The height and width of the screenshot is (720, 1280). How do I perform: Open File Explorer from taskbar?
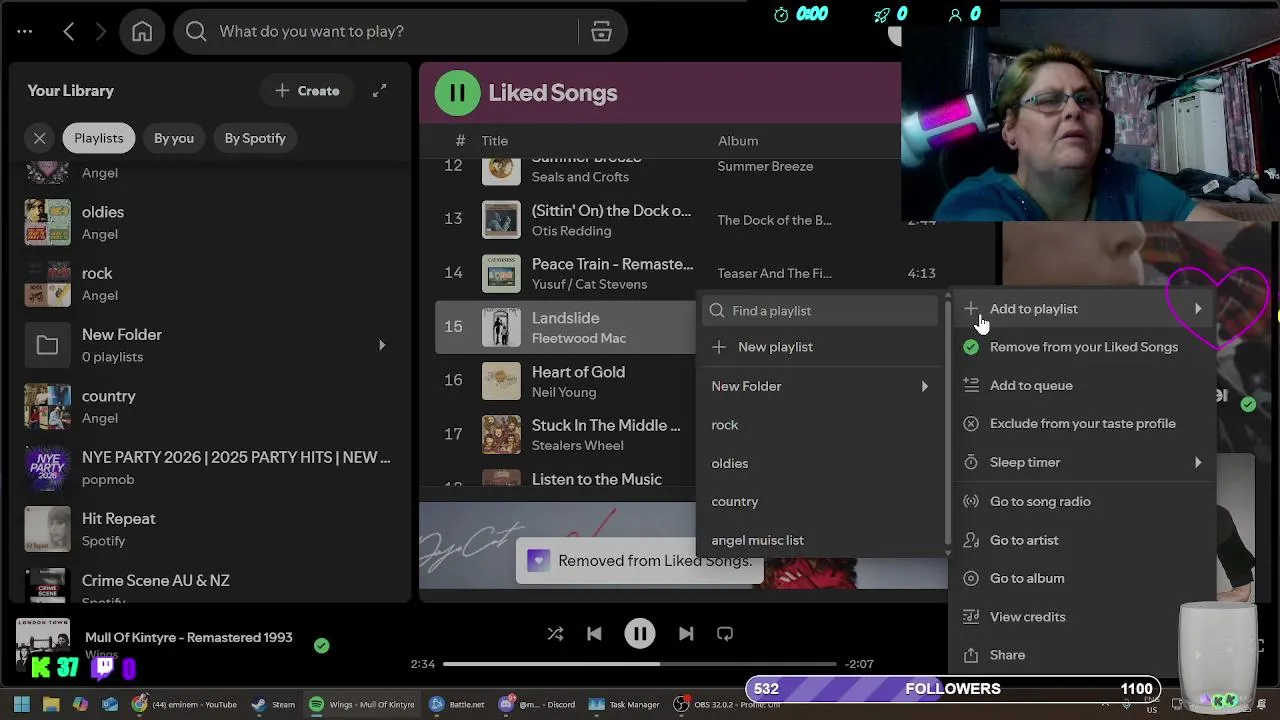click(51, 704)
